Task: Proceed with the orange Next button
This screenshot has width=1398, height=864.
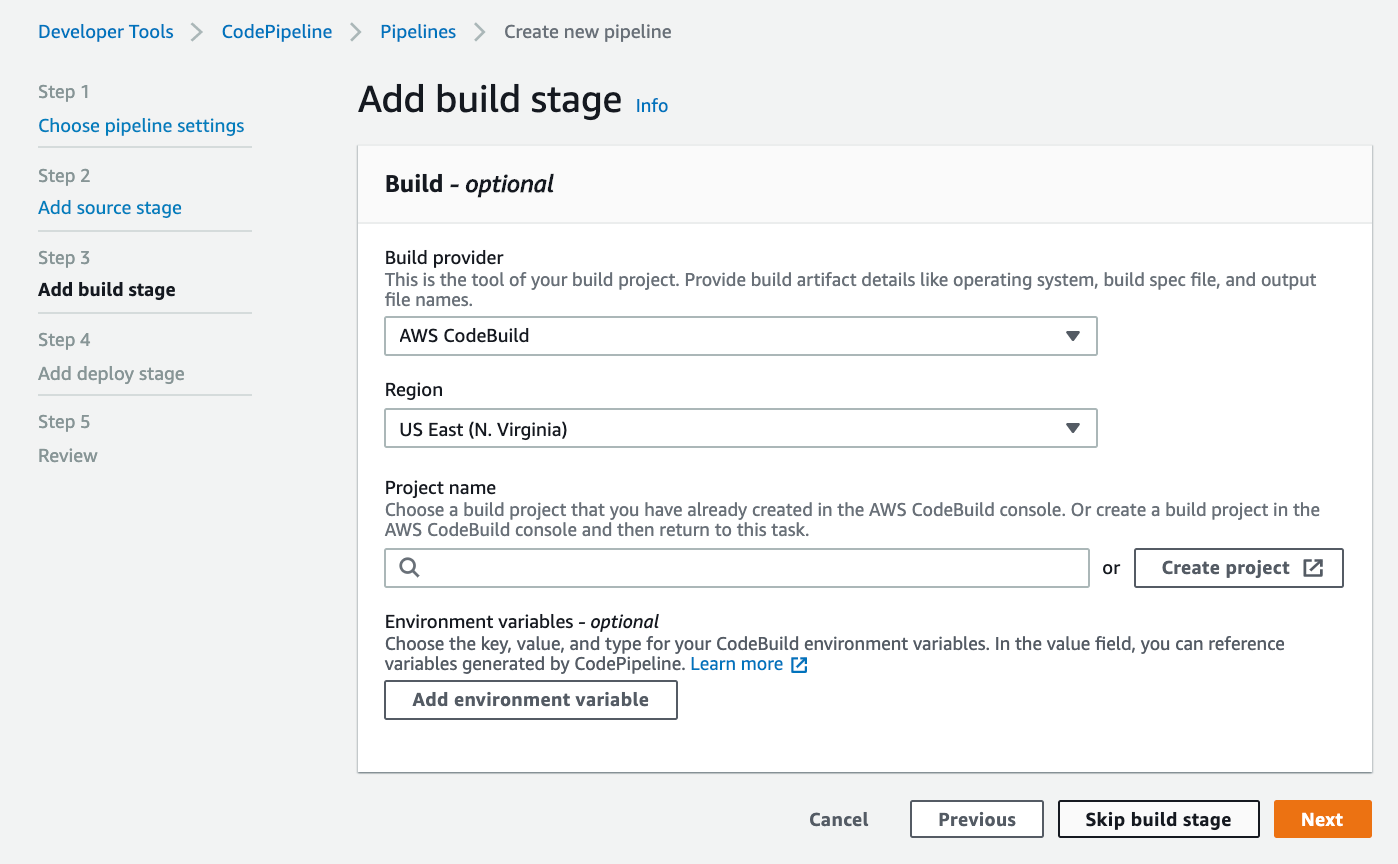Action: point(1322,819)
